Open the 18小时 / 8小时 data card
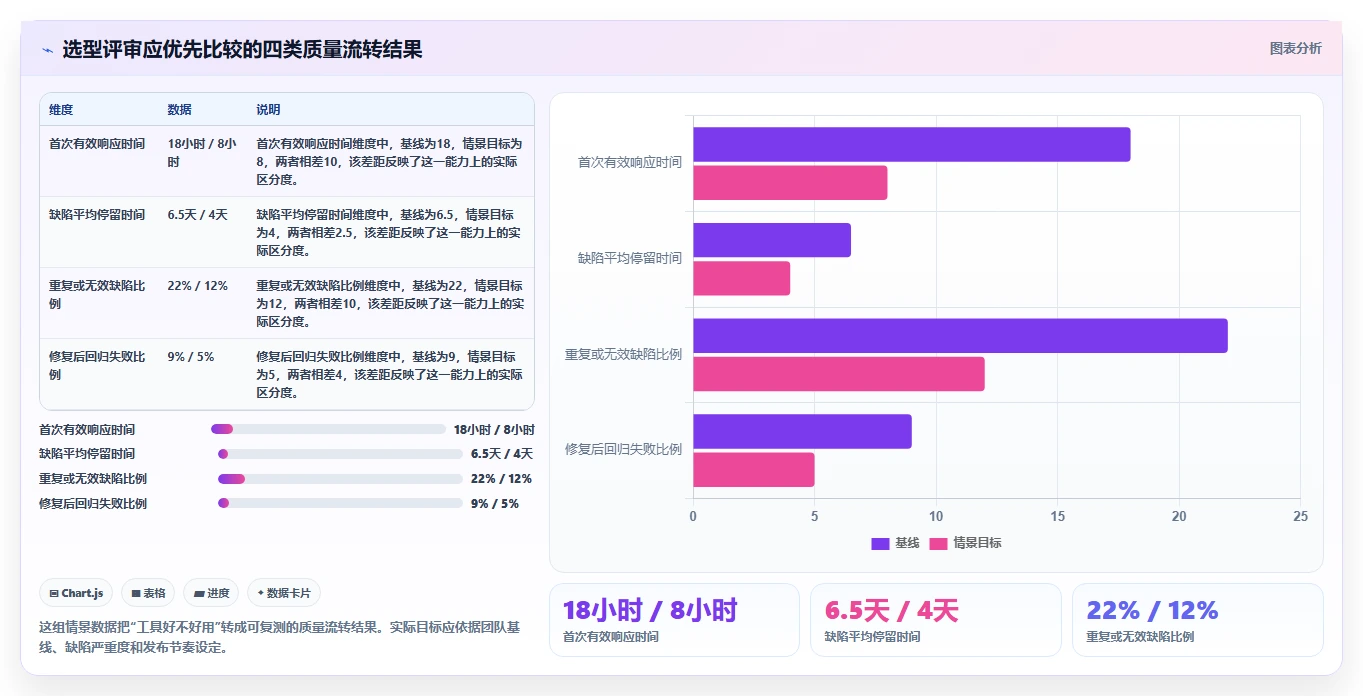Screen dimensions: 1363x696 (674, 620)
